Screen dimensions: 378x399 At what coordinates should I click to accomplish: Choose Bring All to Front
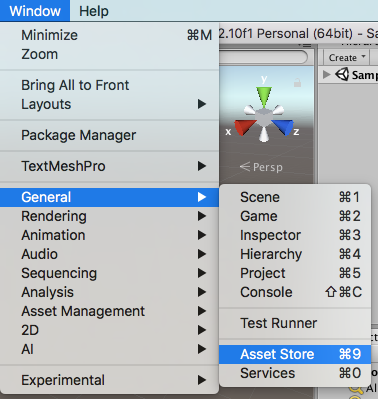(109, 85)
